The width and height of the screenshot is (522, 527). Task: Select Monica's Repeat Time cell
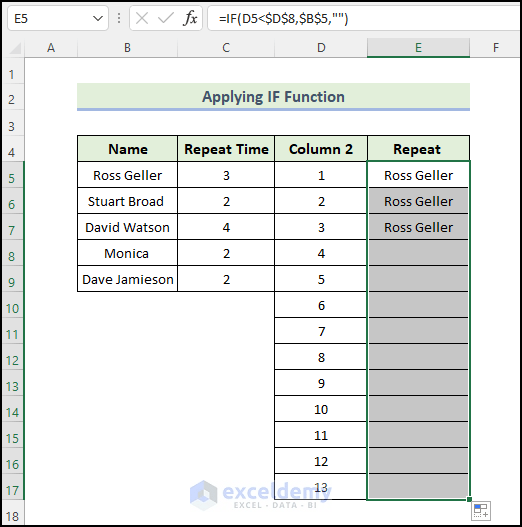pos(226,253)
